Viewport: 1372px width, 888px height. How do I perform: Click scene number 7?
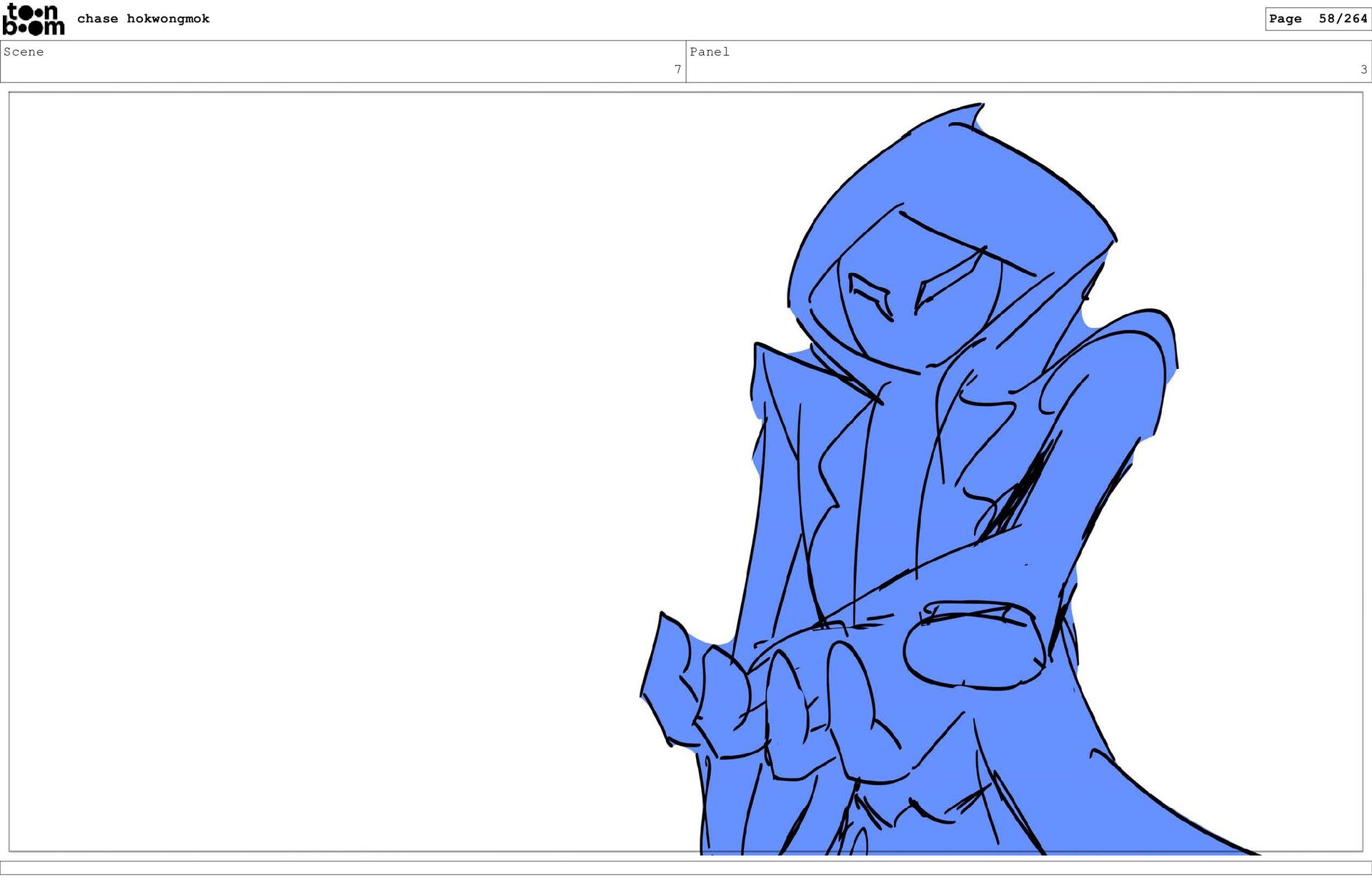coord(677,69)
